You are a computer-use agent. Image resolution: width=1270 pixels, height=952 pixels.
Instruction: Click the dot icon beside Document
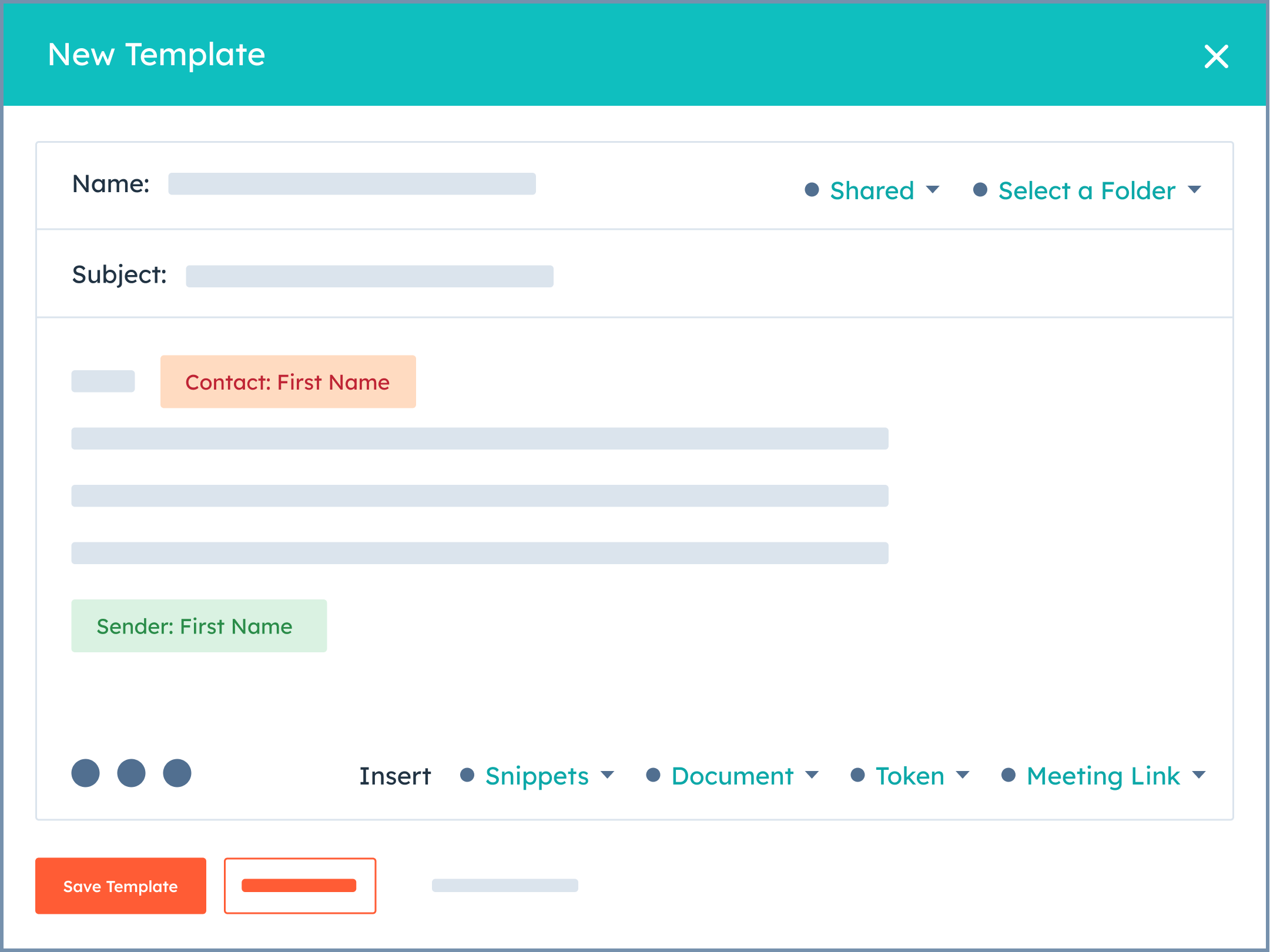click(x=653, y=775)
